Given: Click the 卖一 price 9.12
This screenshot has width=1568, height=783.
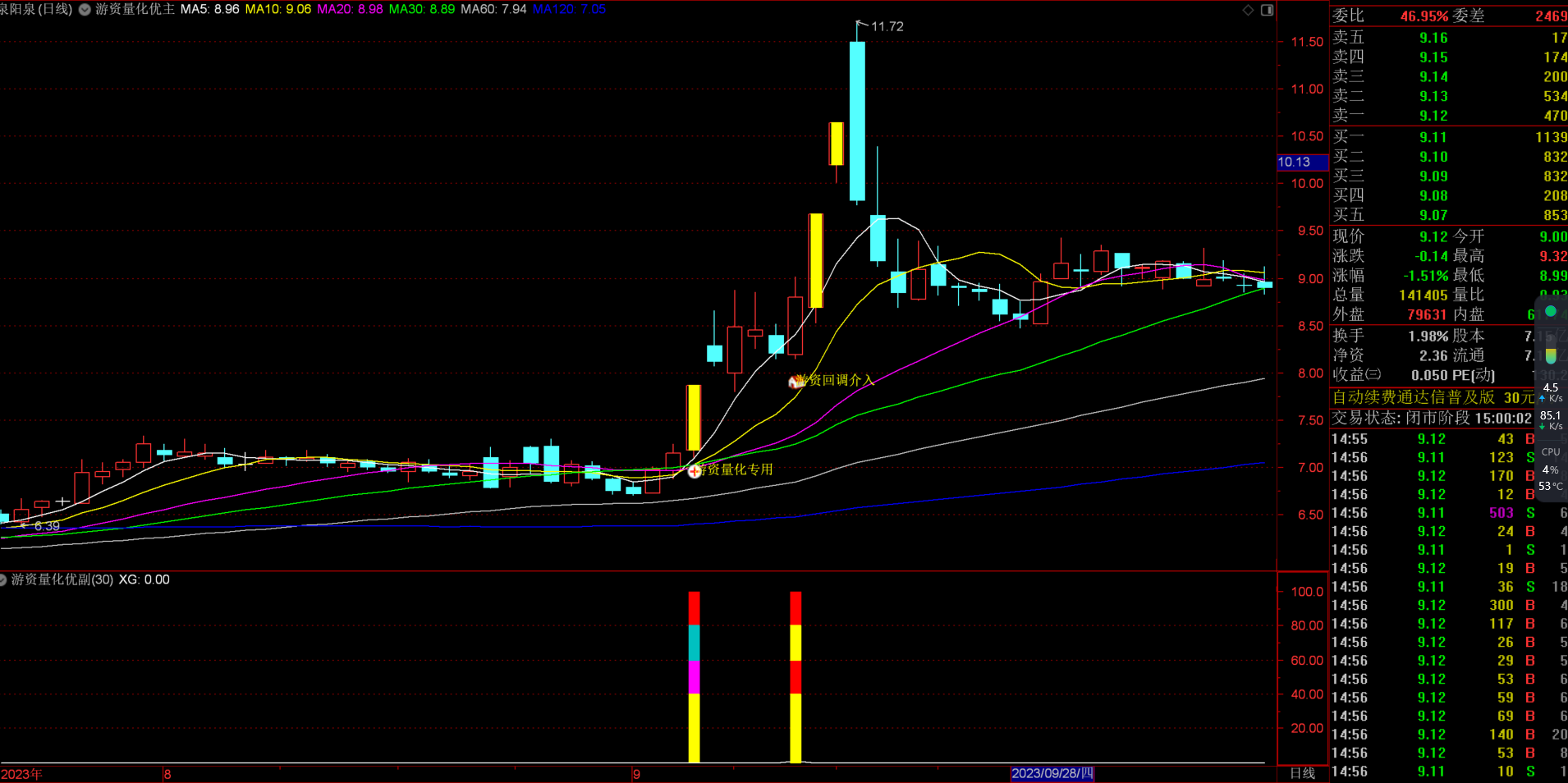Looking at the screenshot, I should [x=1433, y=117].
